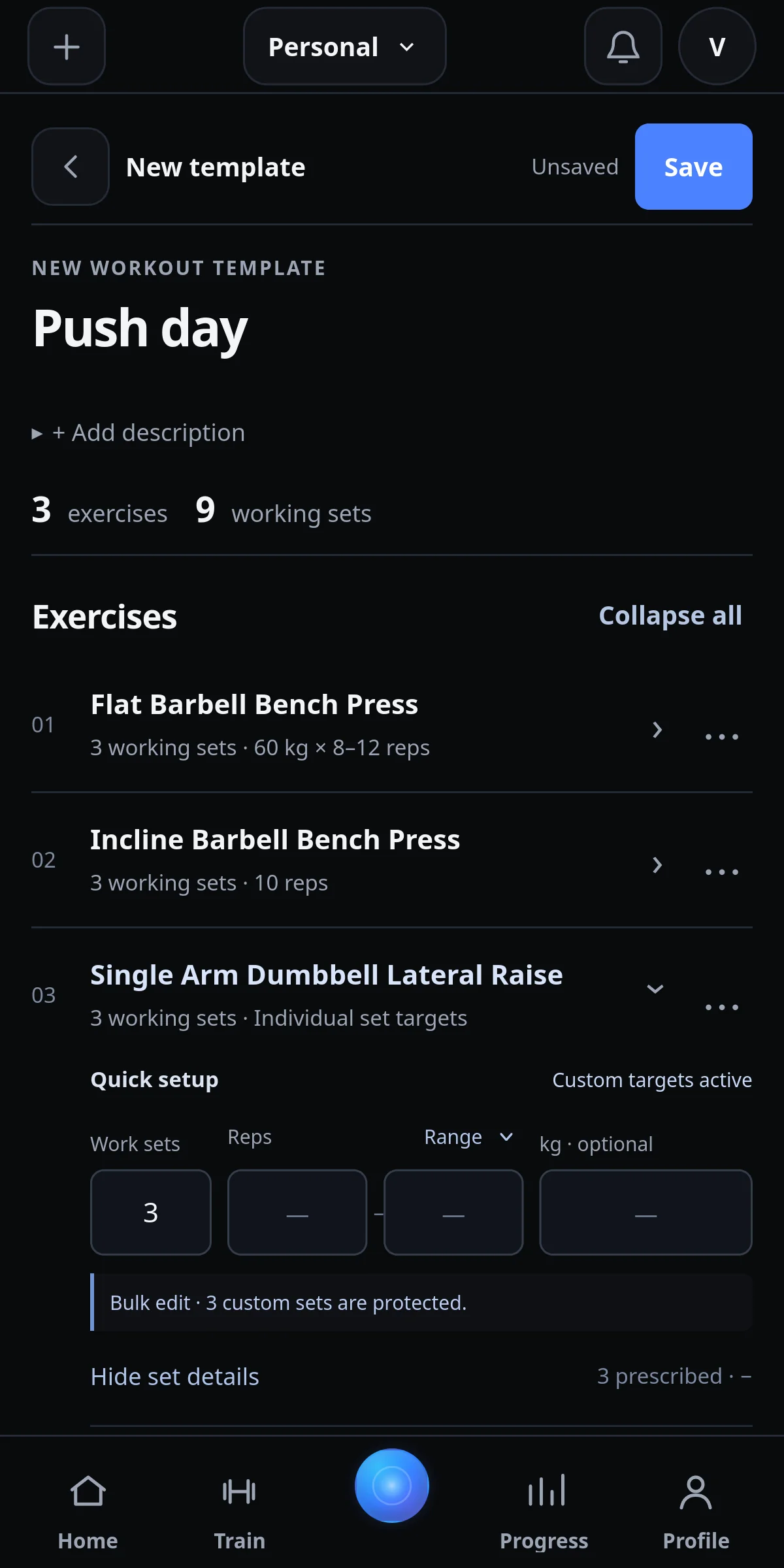Open the Personal workspace dropdown
The height and width of the screenshot is (1568, 784).
pos(345,46)
